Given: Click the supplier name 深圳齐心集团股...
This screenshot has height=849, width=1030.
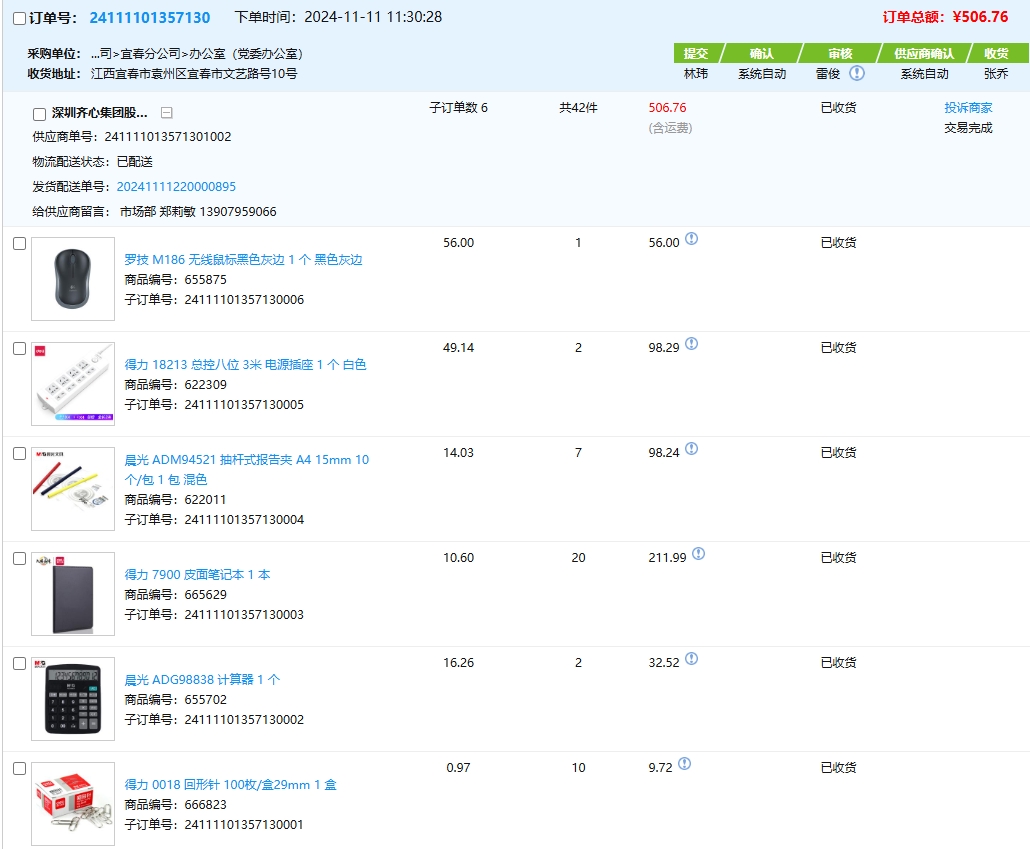Looking at the screenshot, I should pos(99,113).
